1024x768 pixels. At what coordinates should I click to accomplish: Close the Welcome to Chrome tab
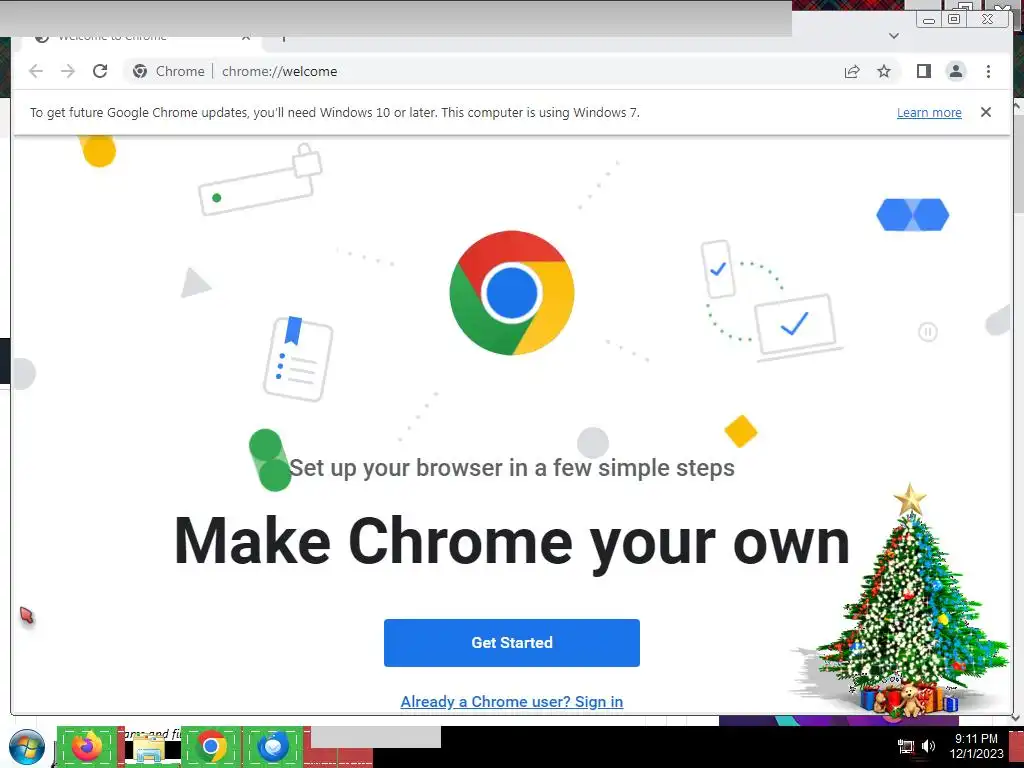246,37
